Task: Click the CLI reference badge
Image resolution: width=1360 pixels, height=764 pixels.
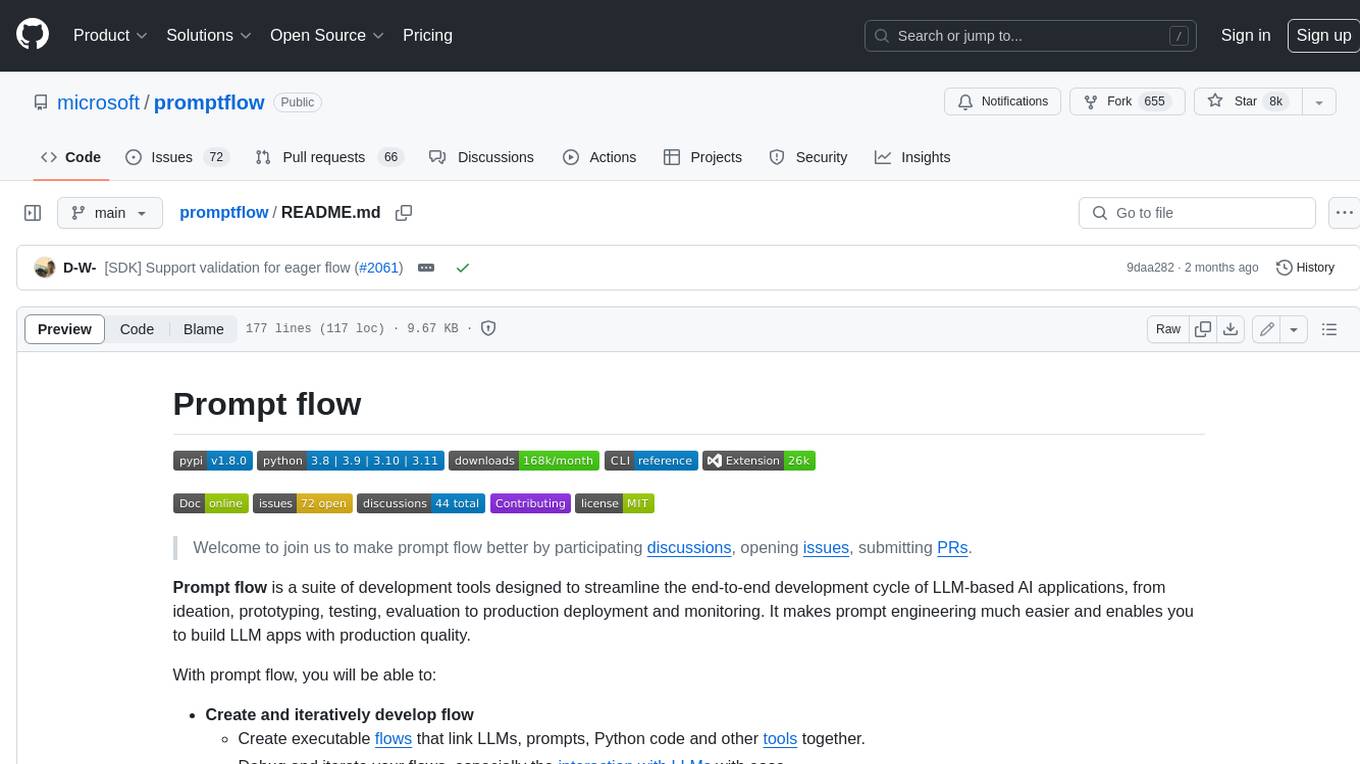Action: (x=651, y=461)
